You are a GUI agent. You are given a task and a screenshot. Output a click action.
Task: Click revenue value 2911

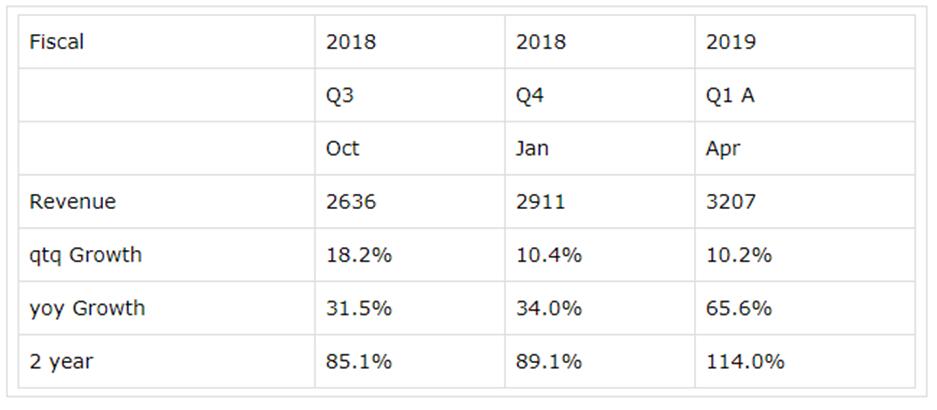(x=541, y=202)
